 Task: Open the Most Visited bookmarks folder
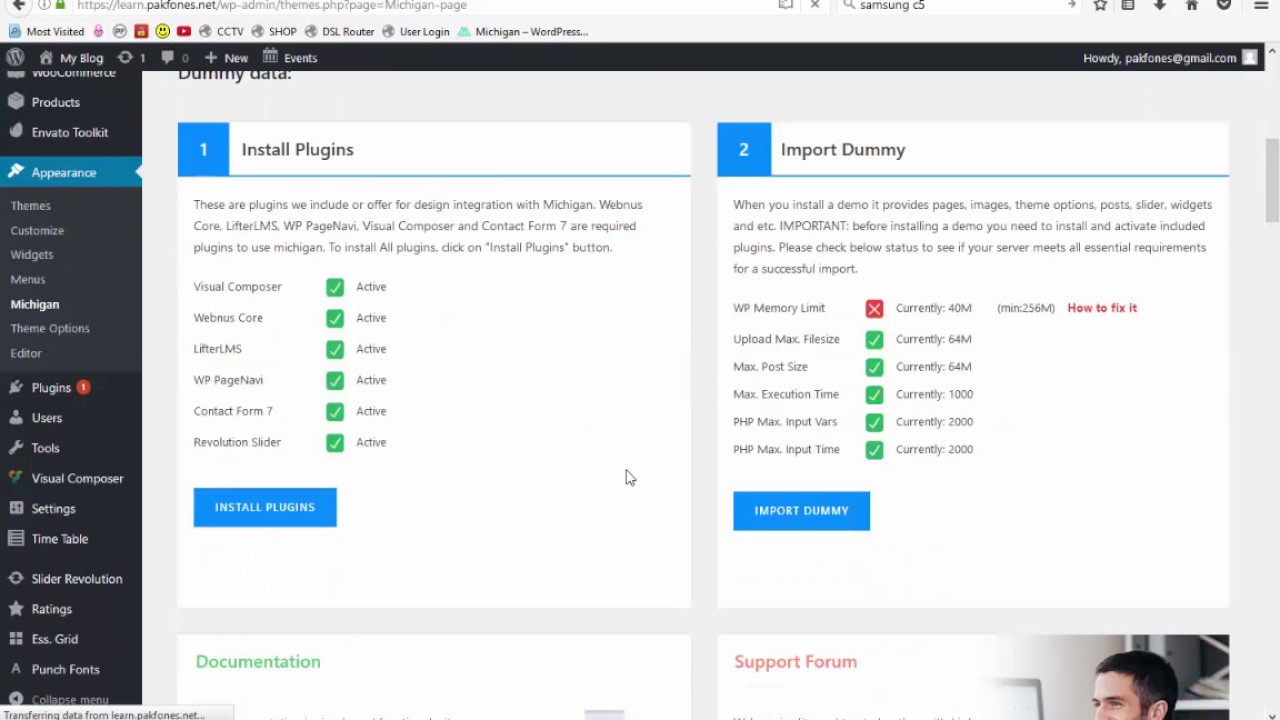click(47, 31)
